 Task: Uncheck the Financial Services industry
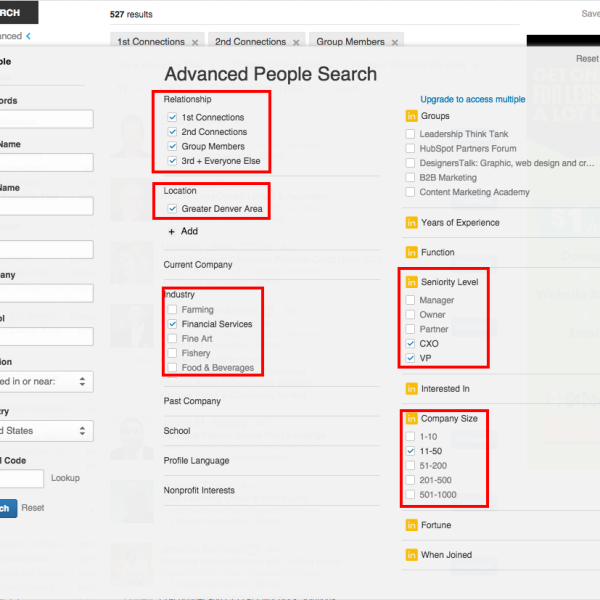(173, 324)
